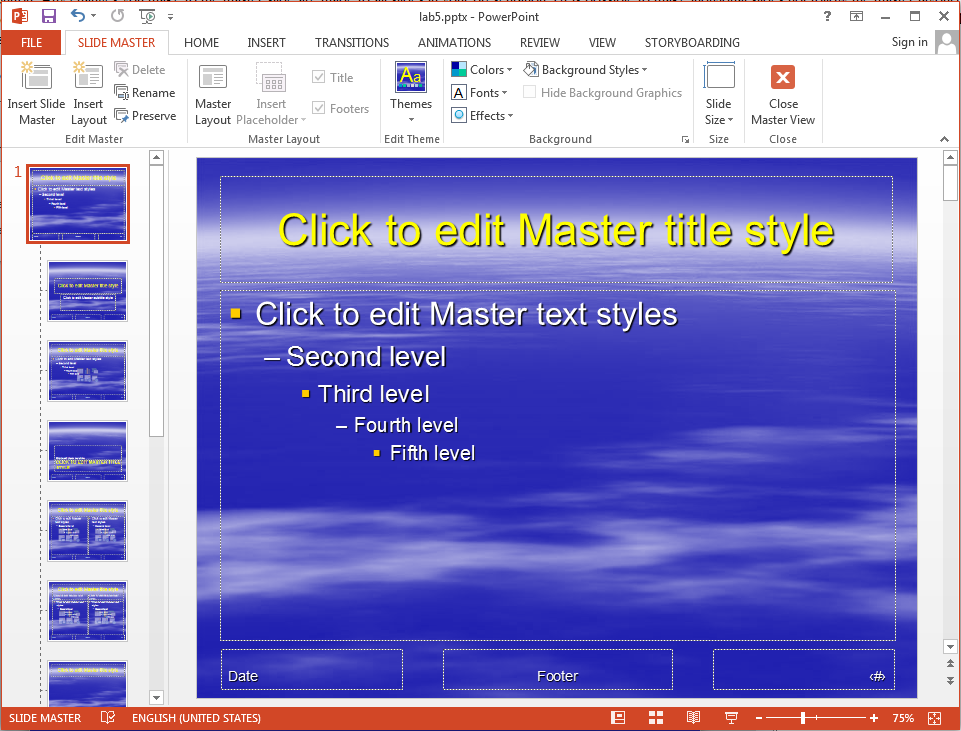Click the Delete layout button
This screenshot has width=961, height=731.
click(x=140, y=70)
